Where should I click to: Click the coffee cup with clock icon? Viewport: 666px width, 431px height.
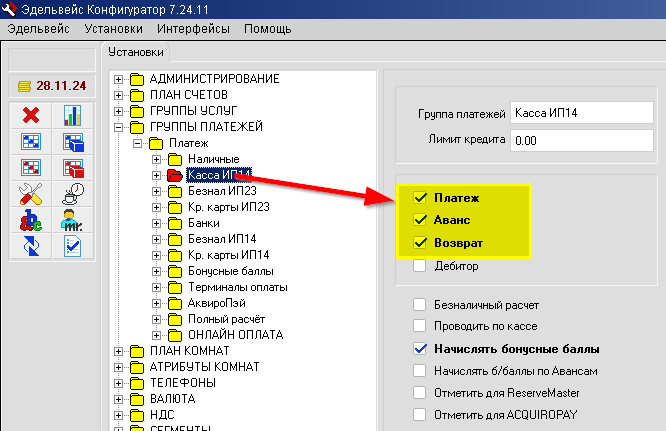tap(72, 193)
